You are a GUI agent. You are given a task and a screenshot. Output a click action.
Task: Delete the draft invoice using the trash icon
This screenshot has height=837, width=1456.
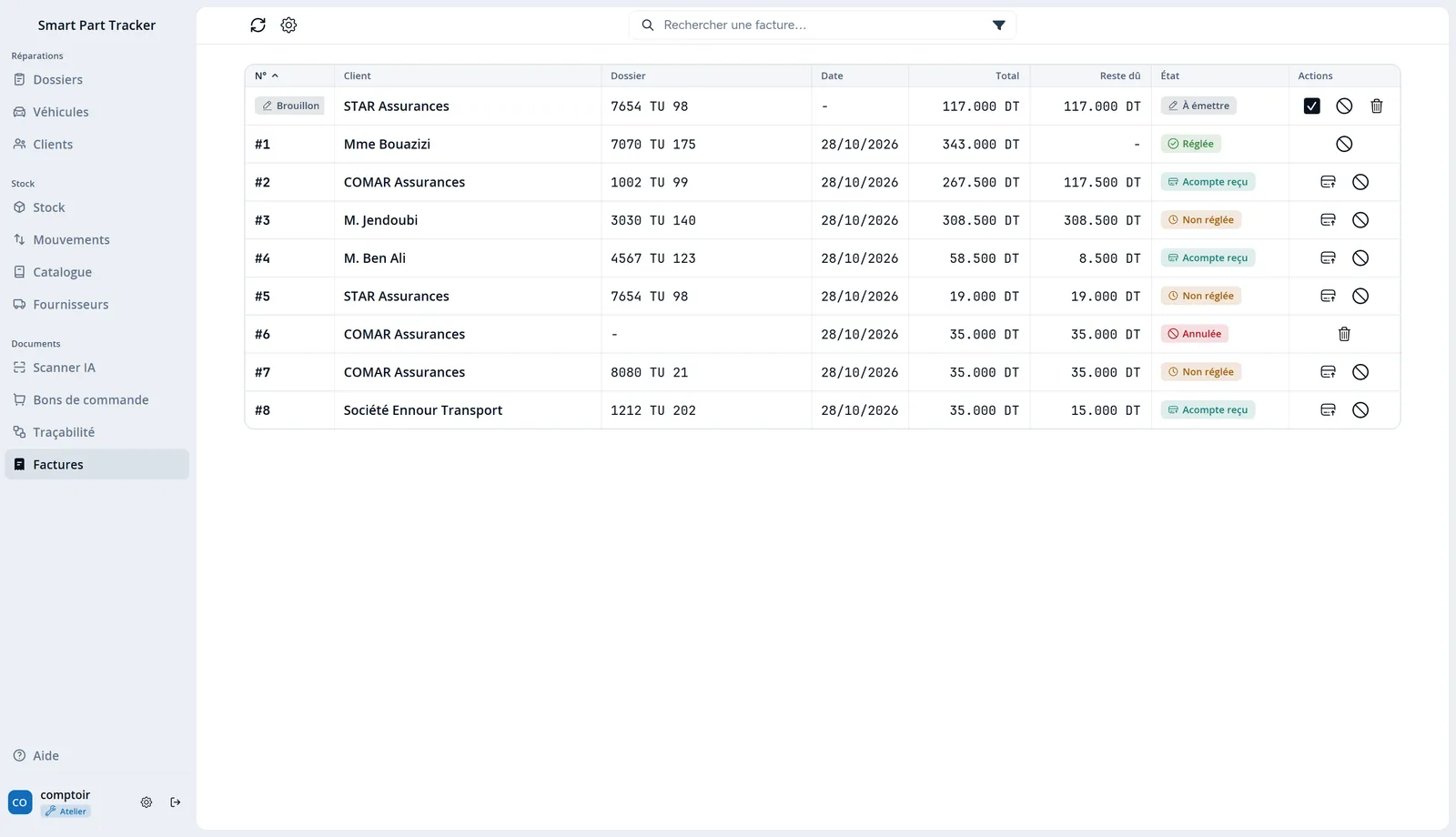1377,106
